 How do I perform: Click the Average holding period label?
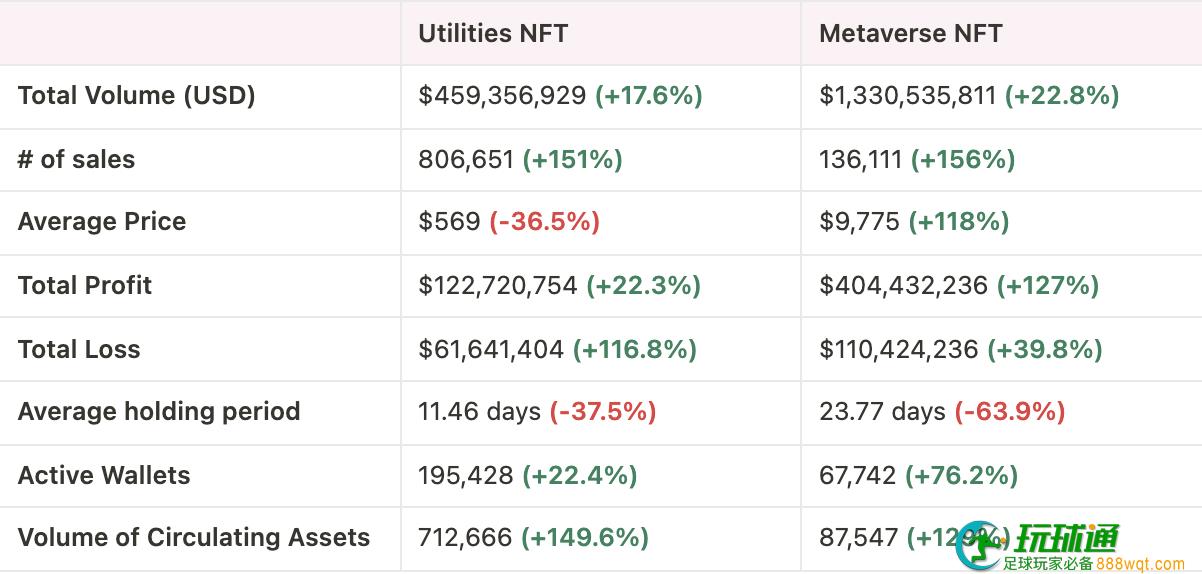click(x=159, y=412)
